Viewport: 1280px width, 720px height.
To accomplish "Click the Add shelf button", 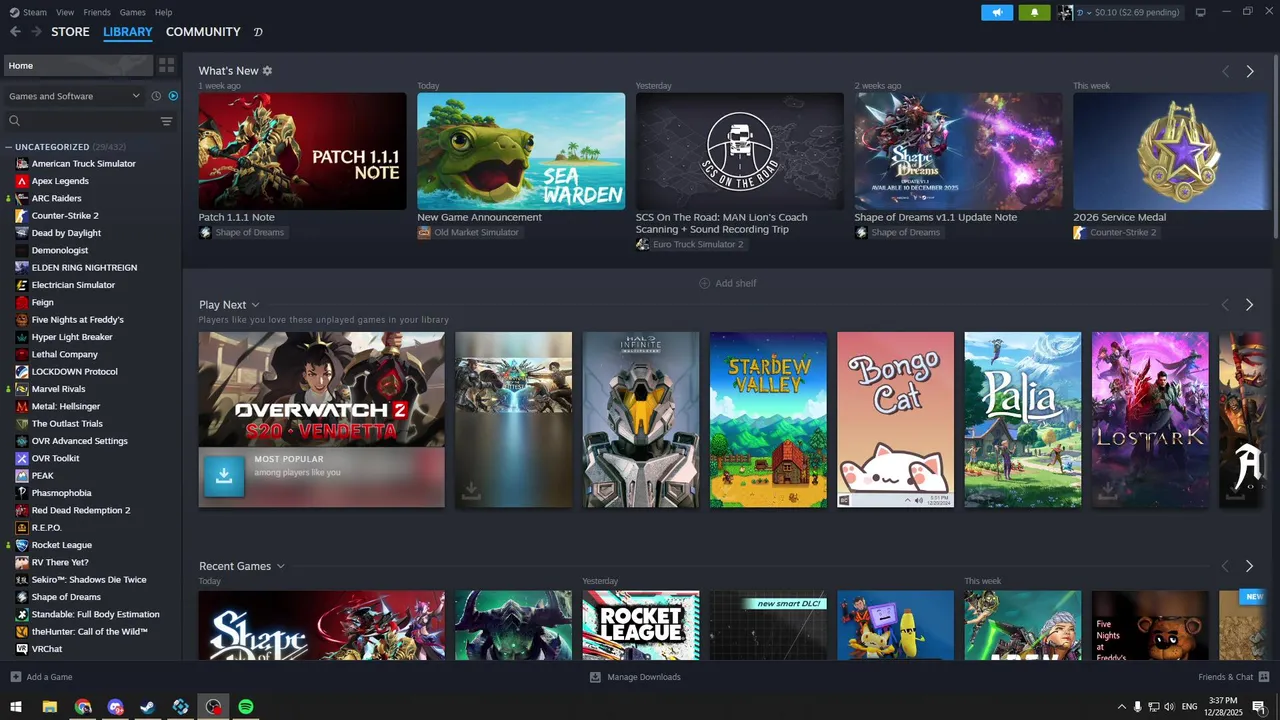I will [727, 283].
